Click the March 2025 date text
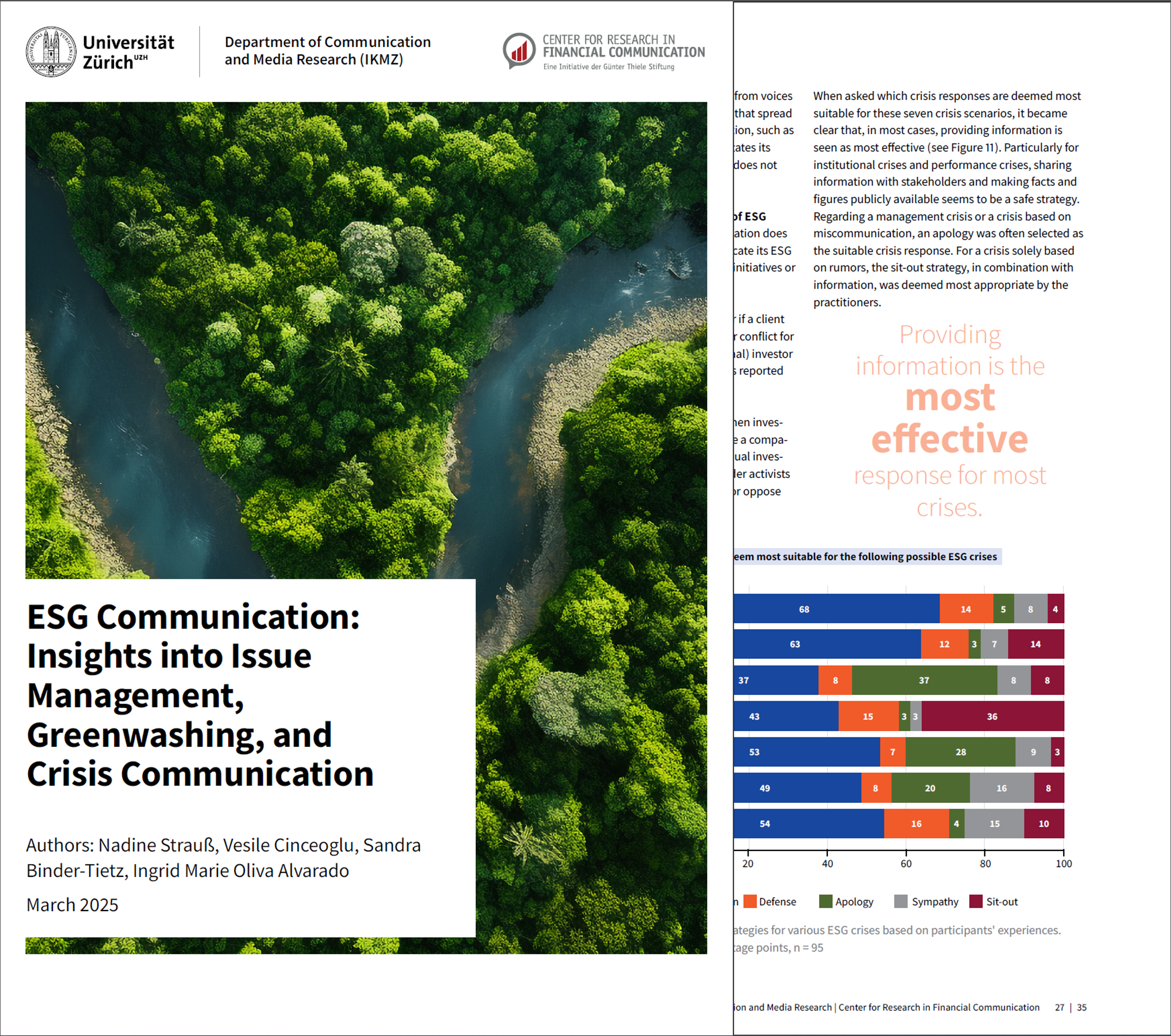The height and width of the screenshot is (1036, 1171). pos(72,905)
